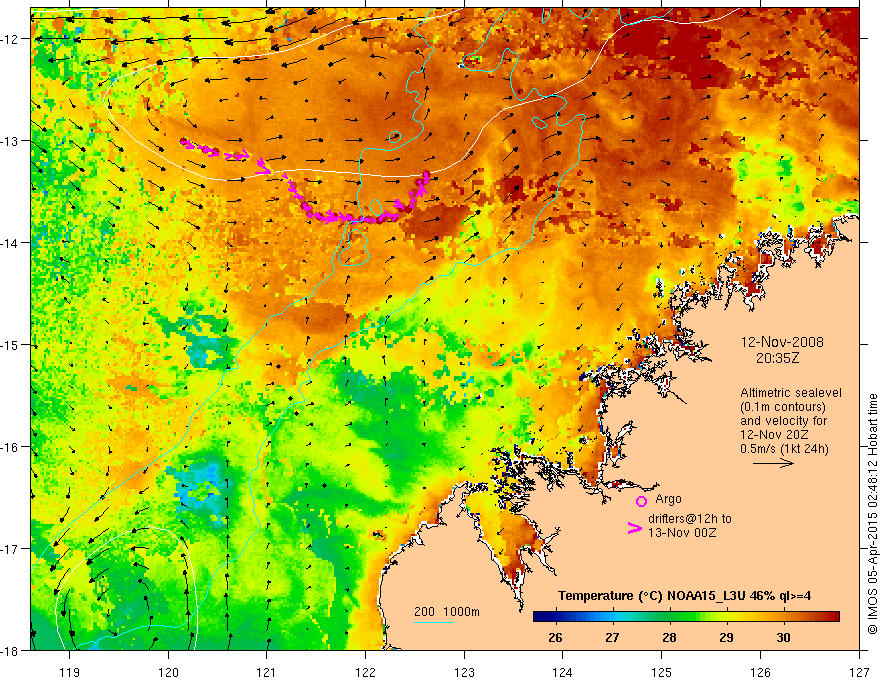Click the longitude axis label '119'
Image resolution: width=880 pixels, height=680 pixels.
point(70,672)
